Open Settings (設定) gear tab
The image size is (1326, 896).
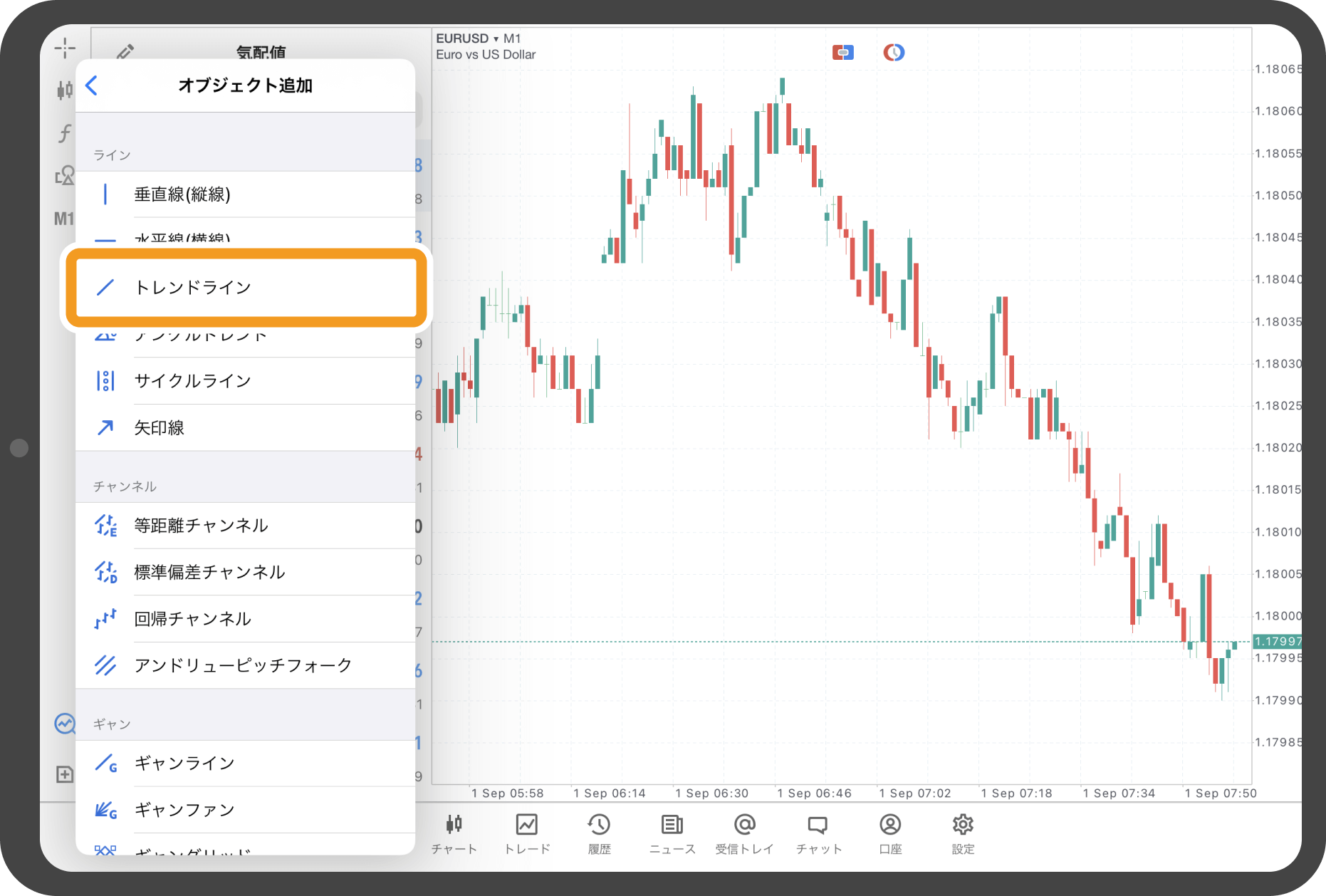point(963,834)
